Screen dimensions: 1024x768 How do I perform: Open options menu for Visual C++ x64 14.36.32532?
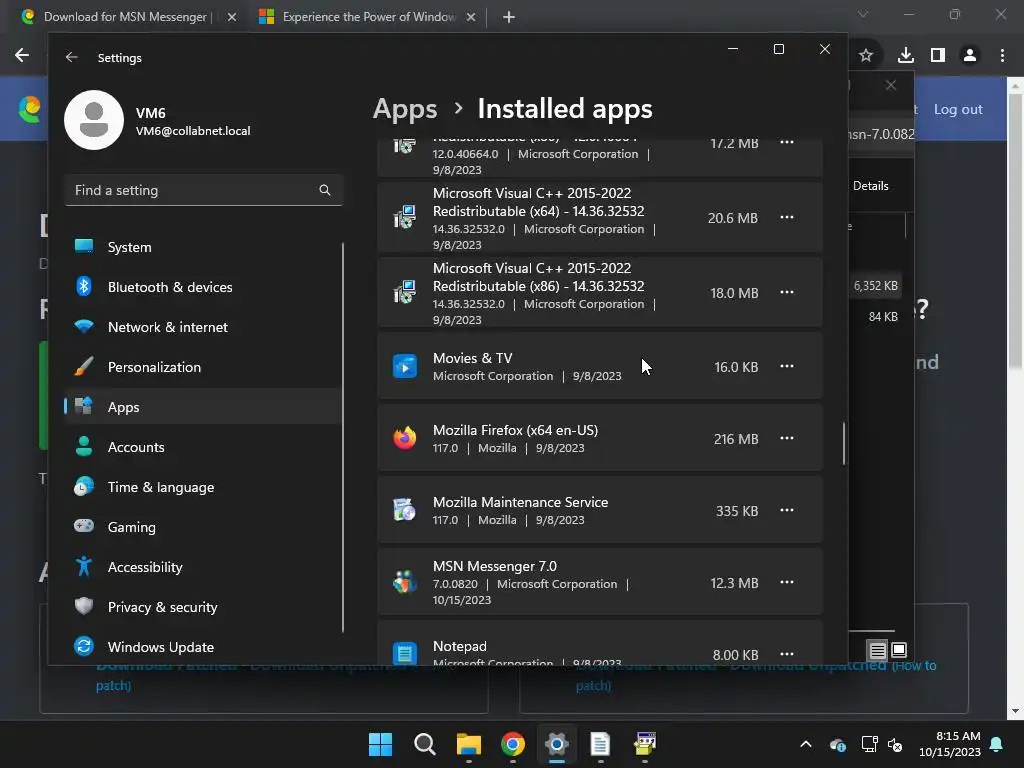[787, 217]
